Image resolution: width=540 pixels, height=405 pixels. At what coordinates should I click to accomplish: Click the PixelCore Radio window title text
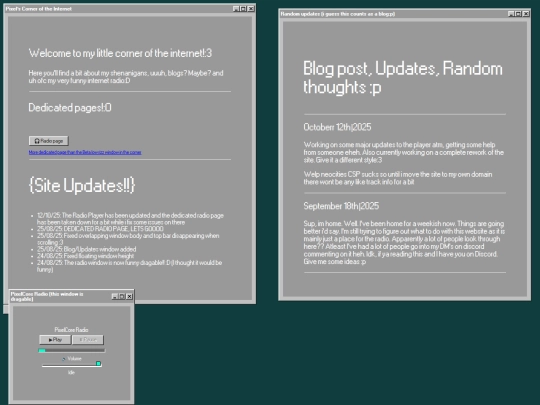[x=47, y=297]
